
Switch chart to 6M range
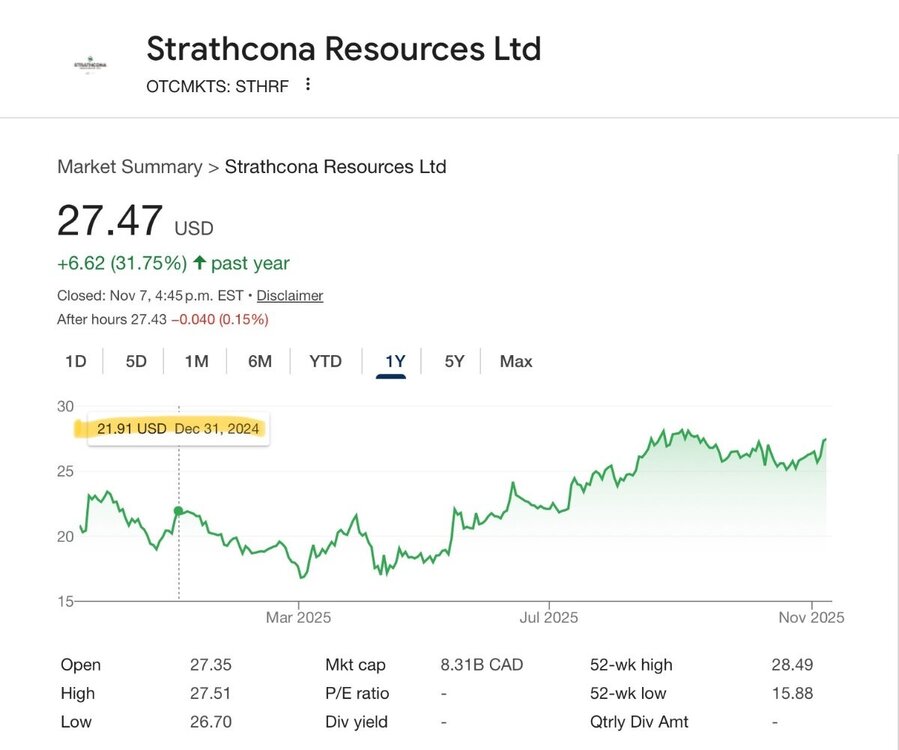pos(260,361)
